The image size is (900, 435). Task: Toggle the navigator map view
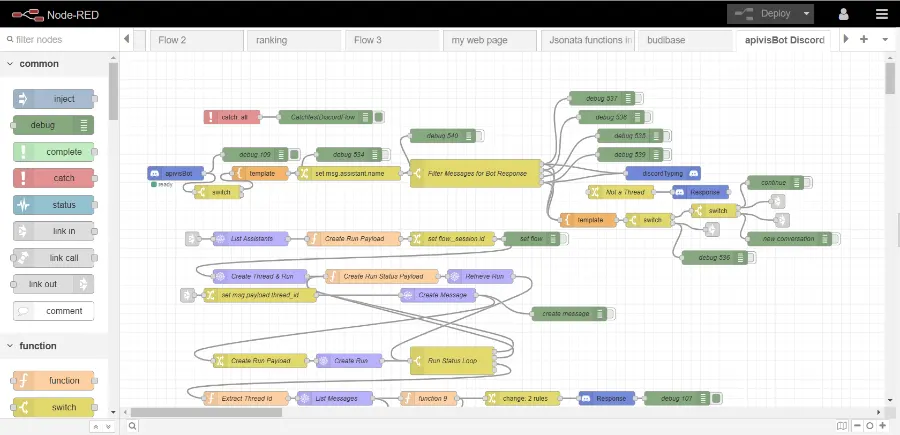(842, 426)
